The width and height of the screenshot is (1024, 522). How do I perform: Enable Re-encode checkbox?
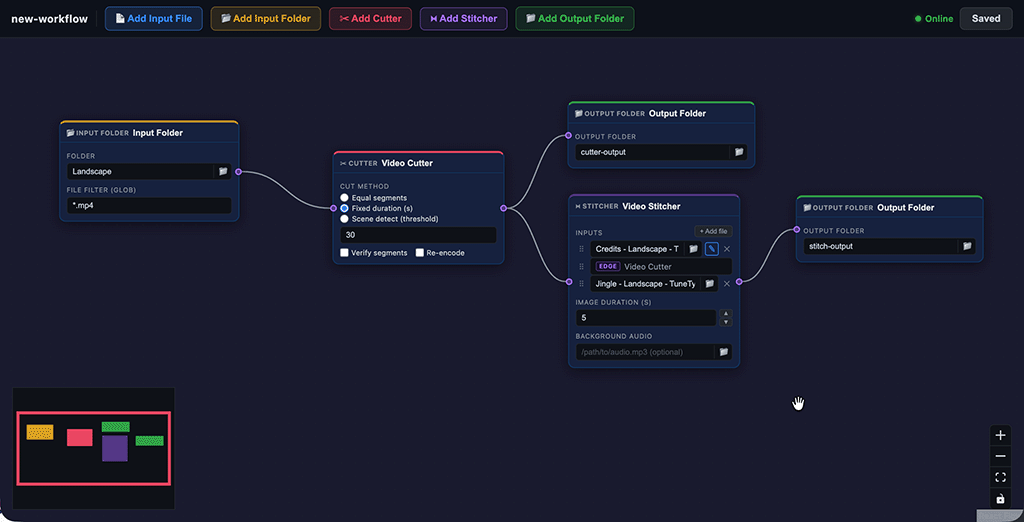tap(420, 253)
